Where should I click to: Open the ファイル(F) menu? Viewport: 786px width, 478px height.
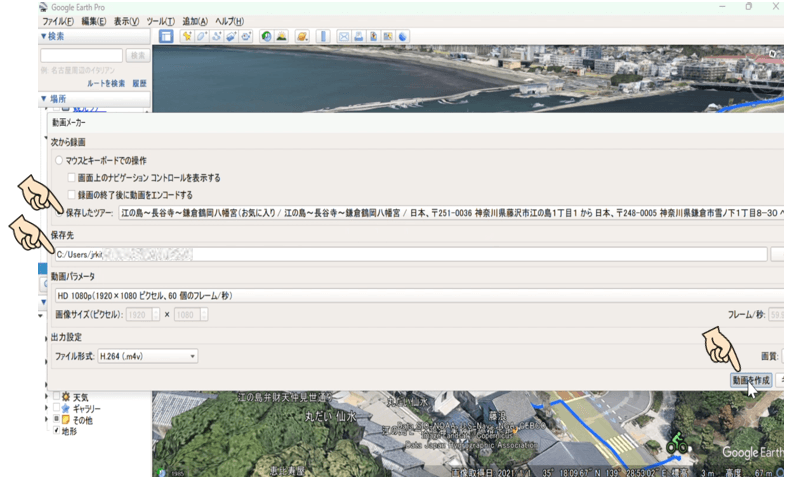58,20
